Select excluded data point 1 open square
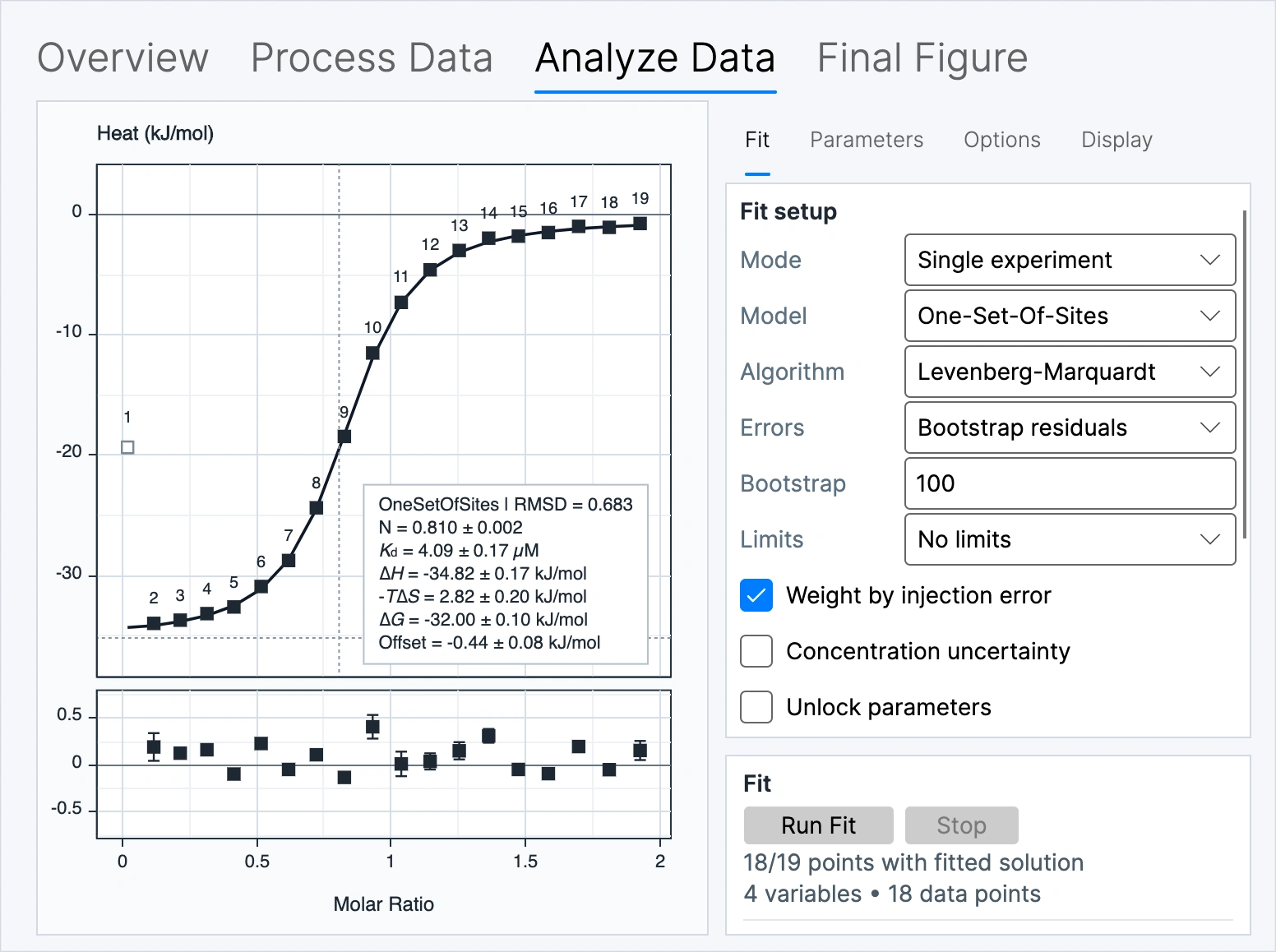The height and width of the screenshot is (952, 1276). (x=127, y=447)
